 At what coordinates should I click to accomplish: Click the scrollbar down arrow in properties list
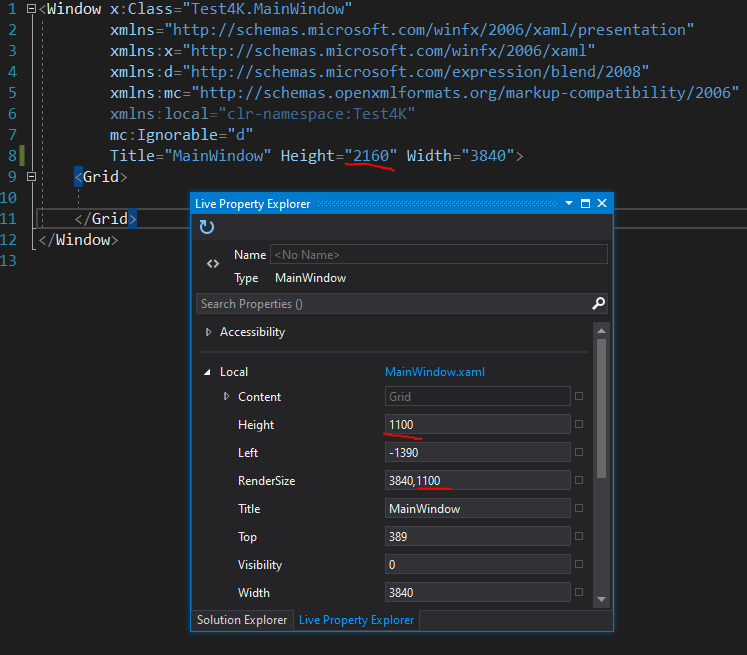[601, 599]
